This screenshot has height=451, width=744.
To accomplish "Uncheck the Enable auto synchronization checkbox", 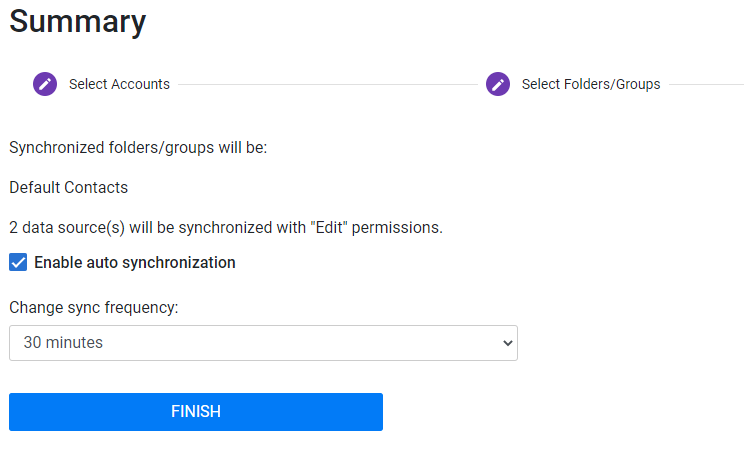I will pyautogui.click(x=18, y=262).
